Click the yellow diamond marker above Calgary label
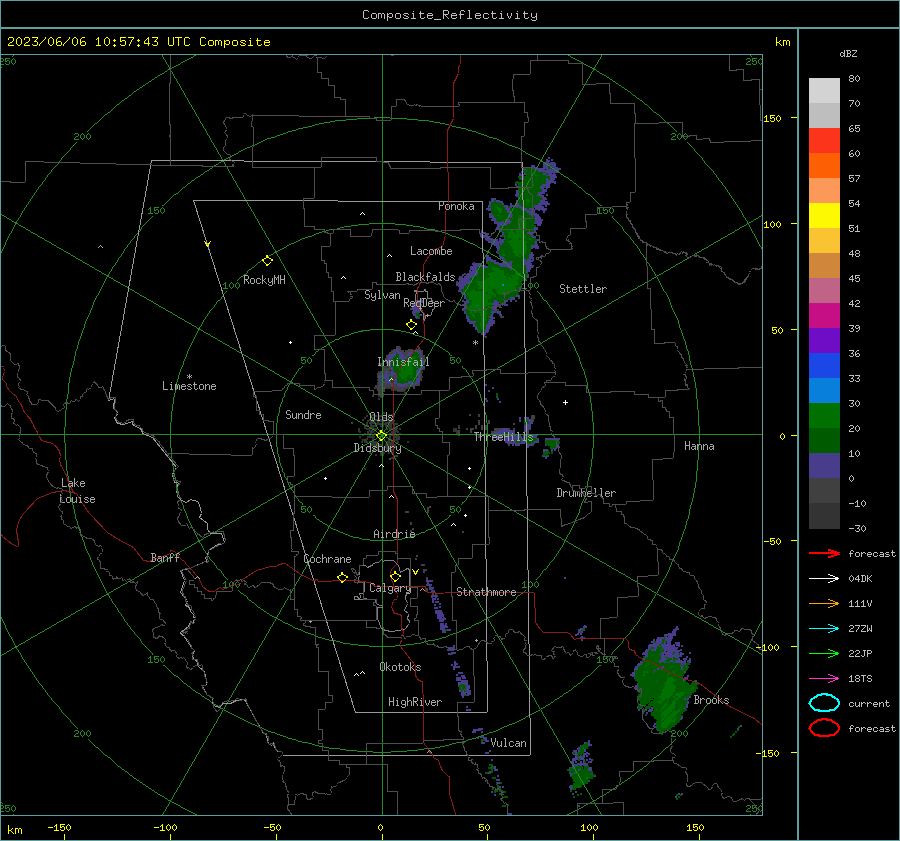This screenshot has height=841, width=900. (395, 576)
